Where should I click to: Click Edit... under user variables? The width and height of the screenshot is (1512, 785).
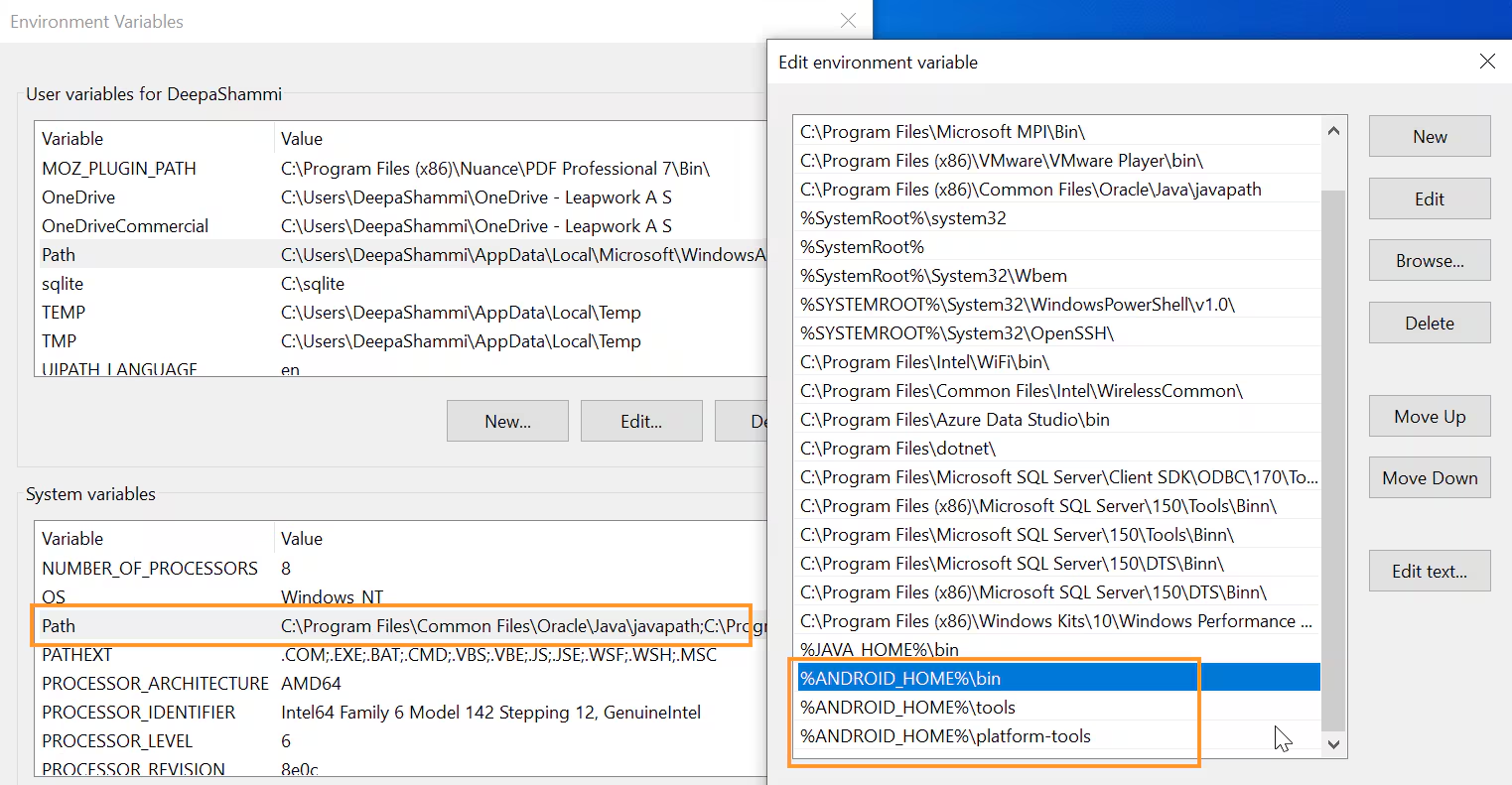click(x=641, y=422)
